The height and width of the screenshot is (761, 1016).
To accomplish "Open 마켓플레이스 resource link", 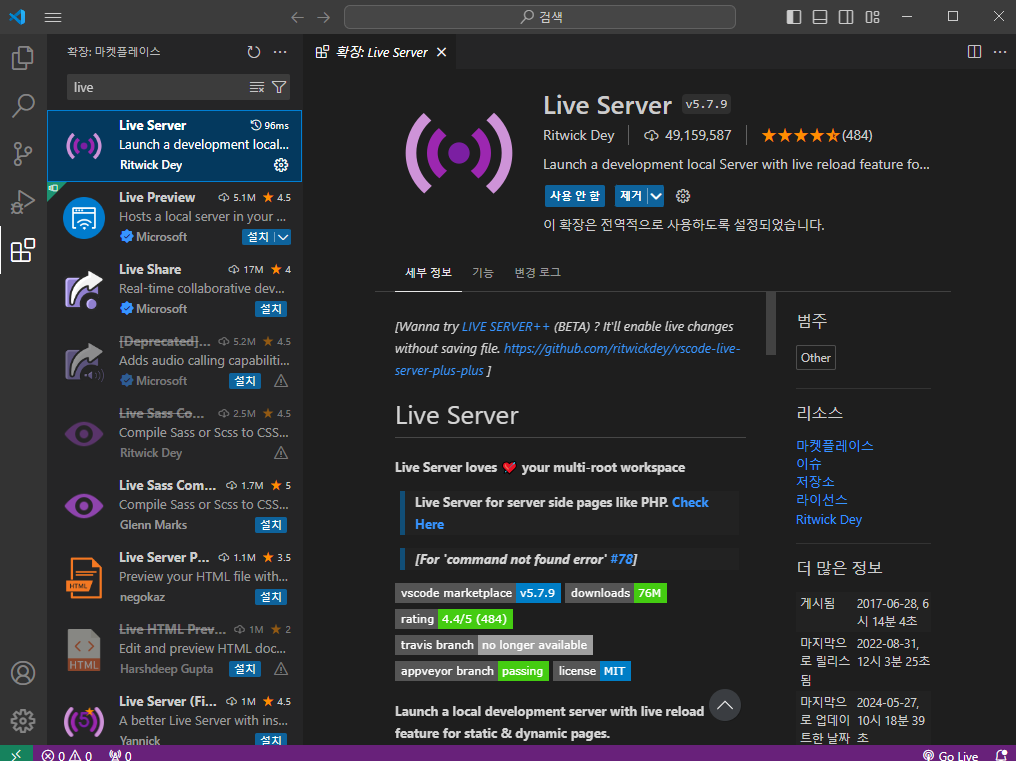I will (x=835, y=445).
